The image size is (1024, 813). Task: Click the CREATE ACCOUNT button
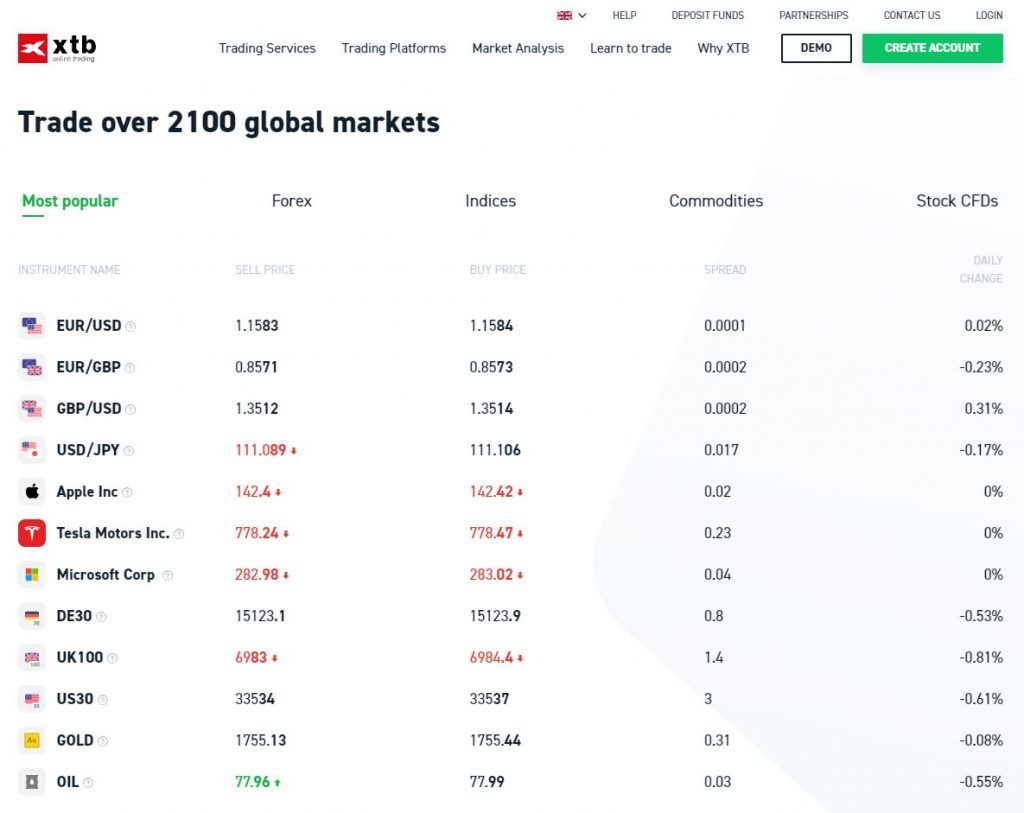pyautogui.click(x=932, y=48)
